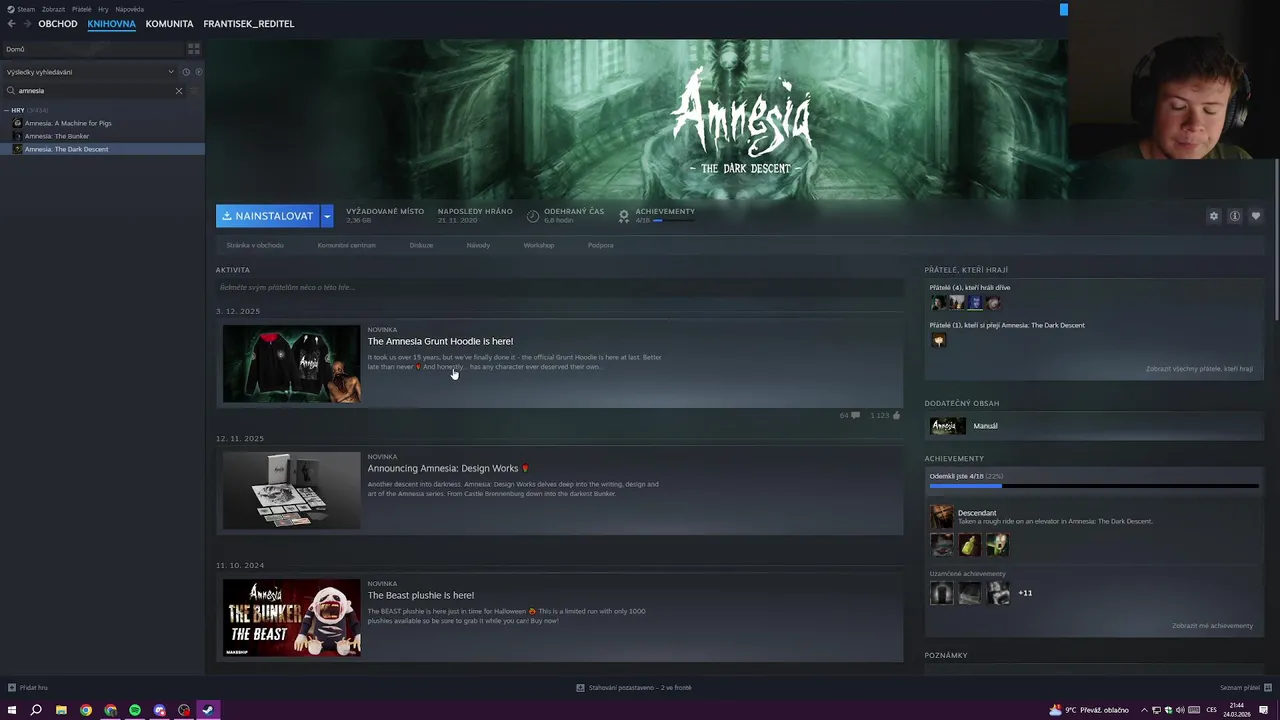Open the Nápověda menu
This screenshot has width=1280, height=720.
click(130, 9)
